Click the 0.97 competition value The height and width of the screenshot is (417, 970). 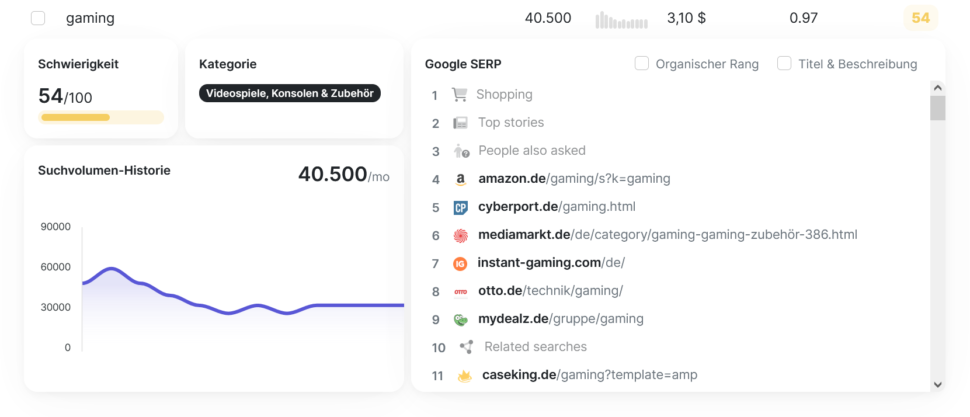[804, 18]
